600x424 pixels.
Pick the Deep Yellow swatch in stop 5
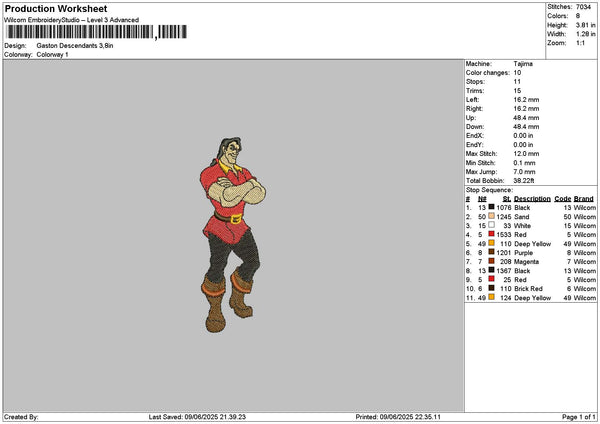[x=491, y=243]
